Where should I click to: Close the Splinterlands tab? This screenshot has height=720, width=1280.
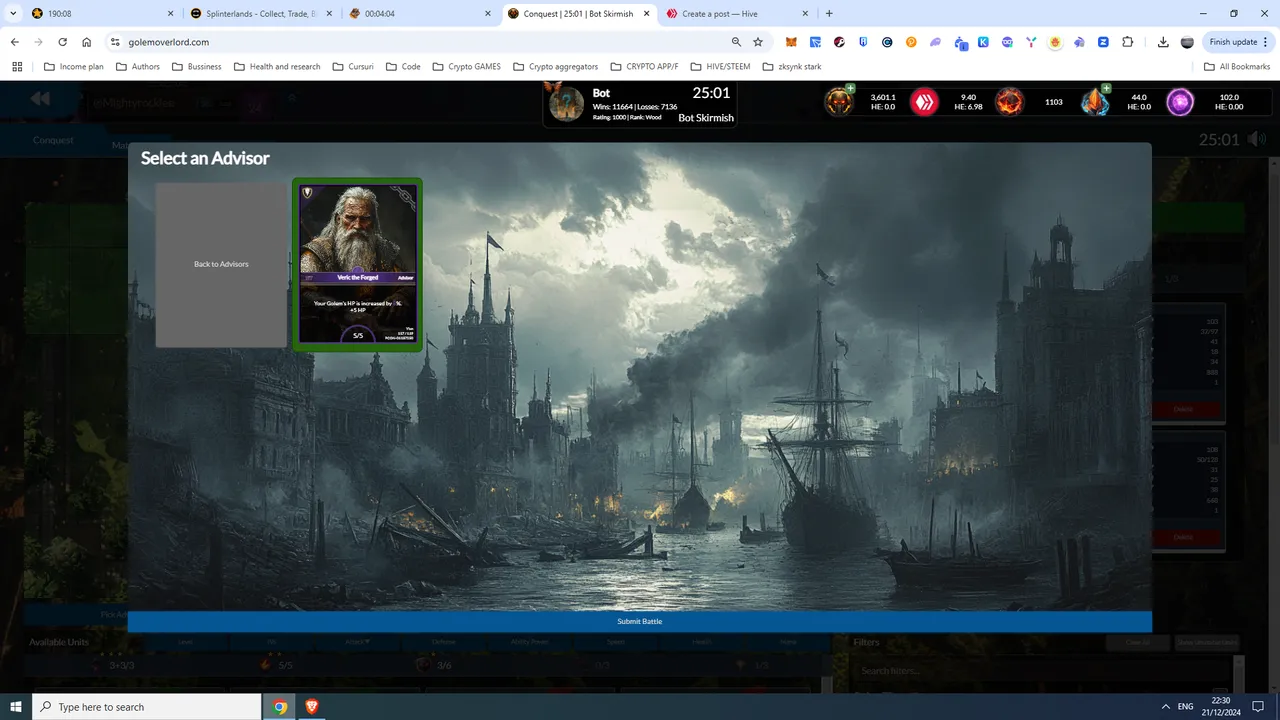[327, 14]
